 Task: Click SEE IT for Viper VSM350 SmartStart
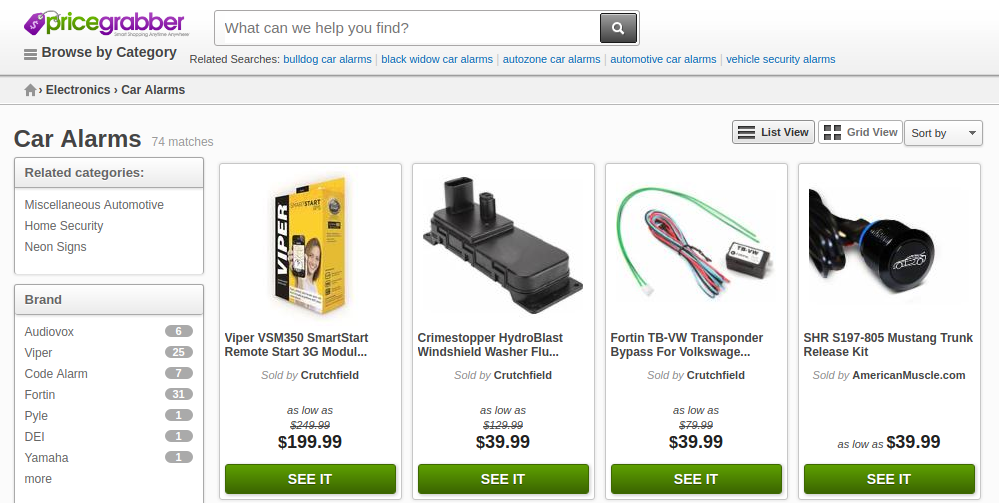click(x=310, y=479)
